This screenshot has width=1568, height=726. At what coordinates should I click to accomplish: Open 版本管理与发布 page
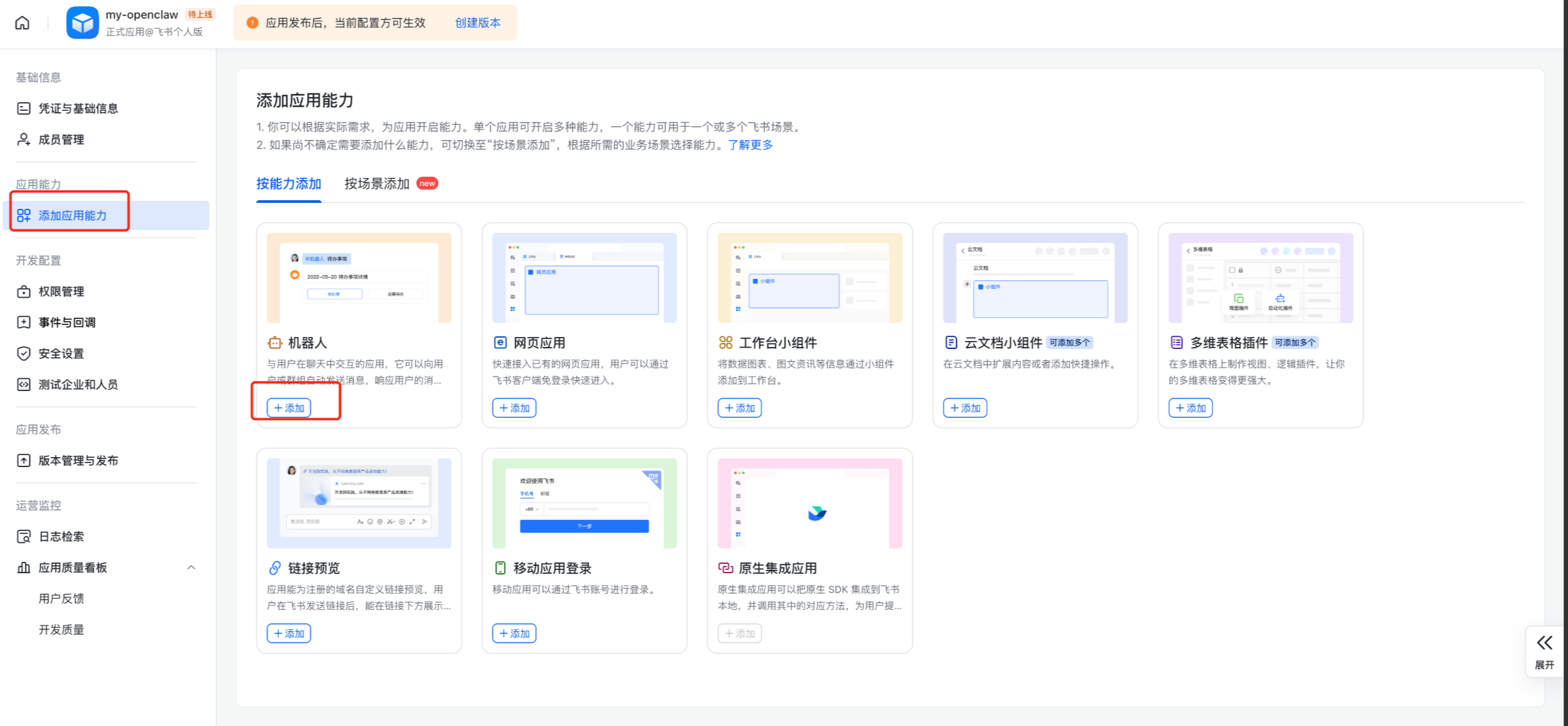tap(77, 460)
